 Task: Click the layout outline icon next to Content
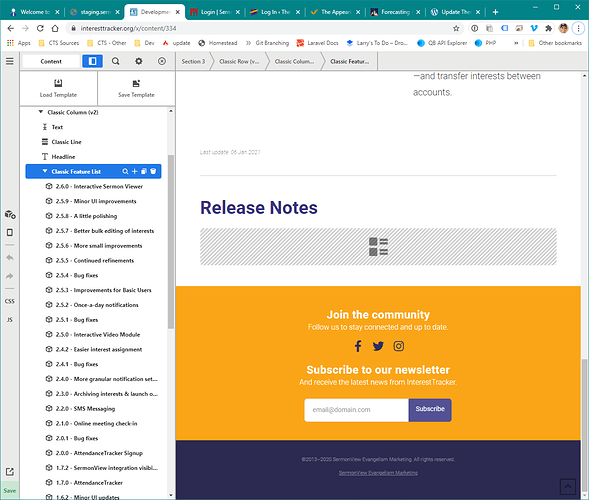92,61
